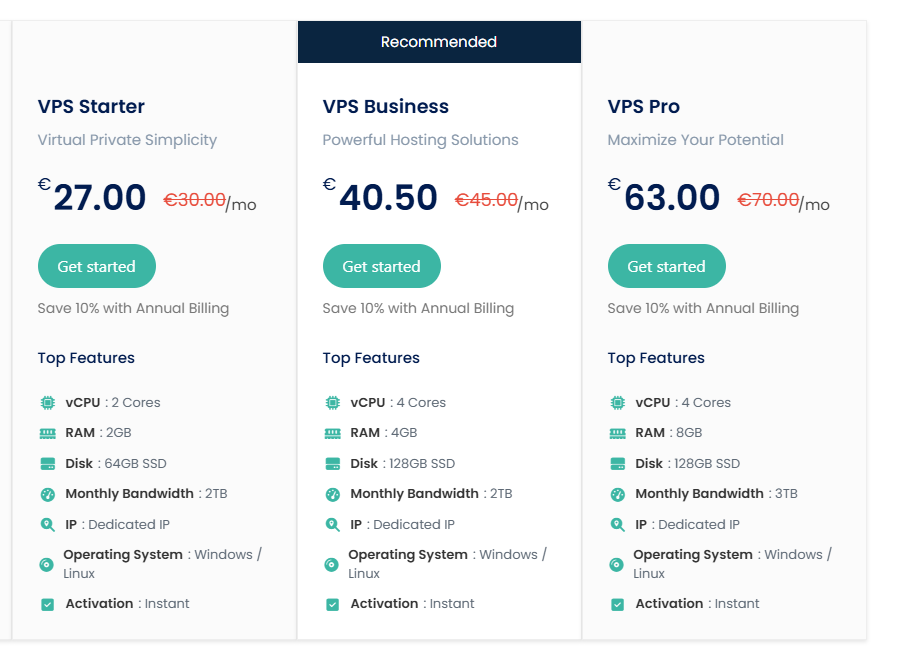
Task: Click the RAM icon in VPS Pro features
Action: click(x=617, y=433)
